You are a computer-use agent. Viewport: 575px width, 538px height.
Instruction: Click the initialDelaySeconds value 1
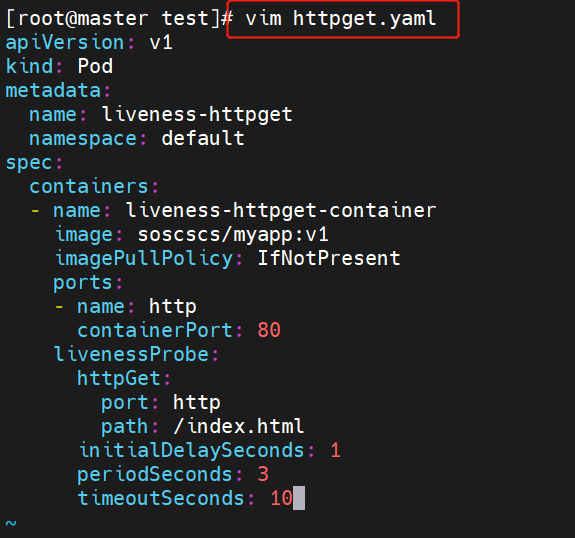pyautogui.click(x=336, y=450)
